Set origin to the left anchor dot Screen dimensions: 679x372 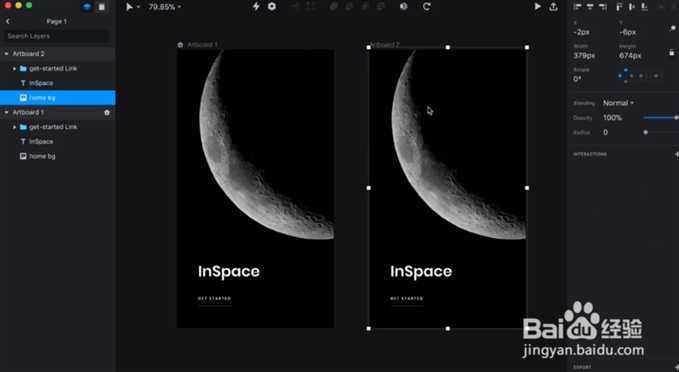coord(620,76)
